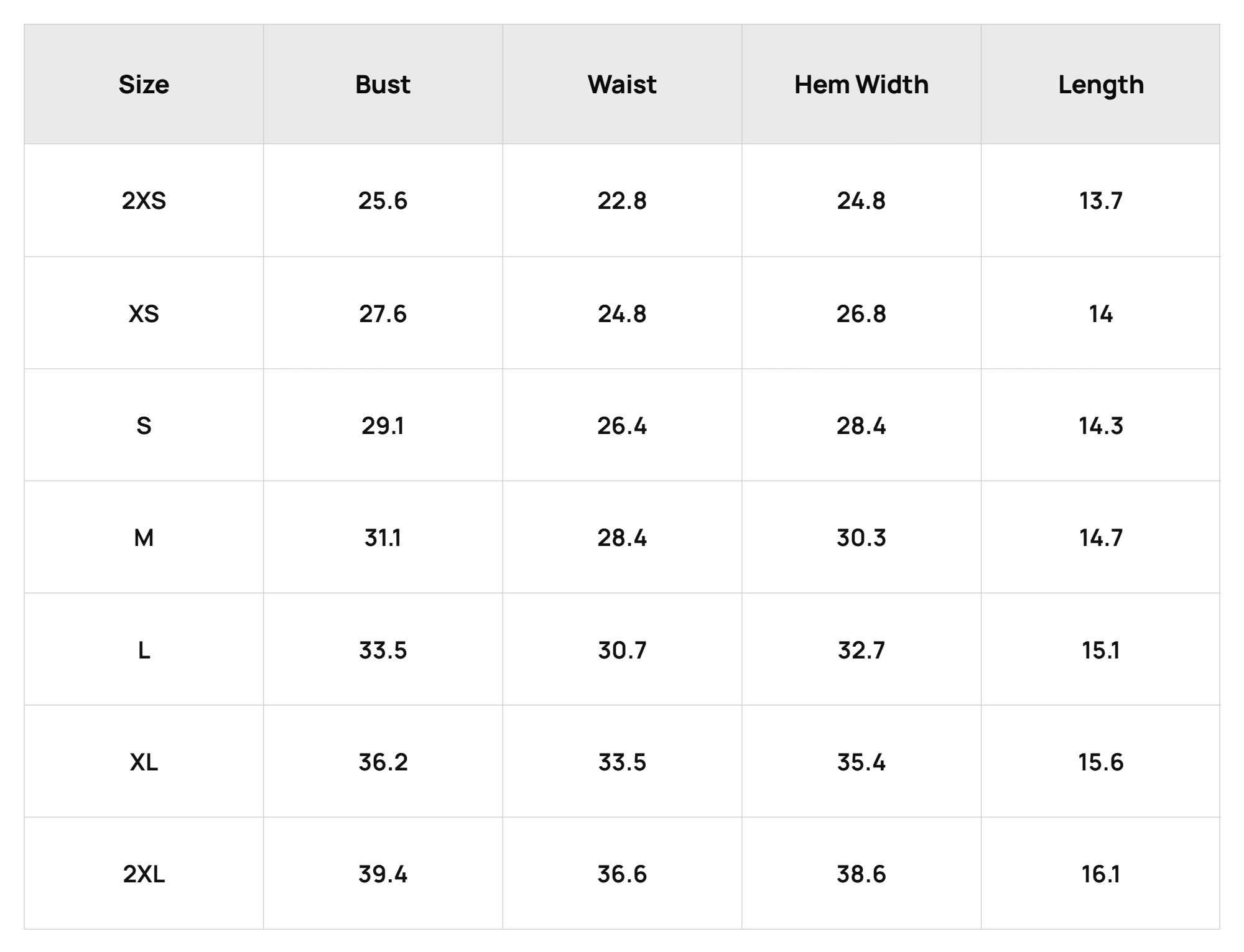Click bust value 25.6 for 2XS
This screenshot has height=952, width=1244.
click(383, 201)
